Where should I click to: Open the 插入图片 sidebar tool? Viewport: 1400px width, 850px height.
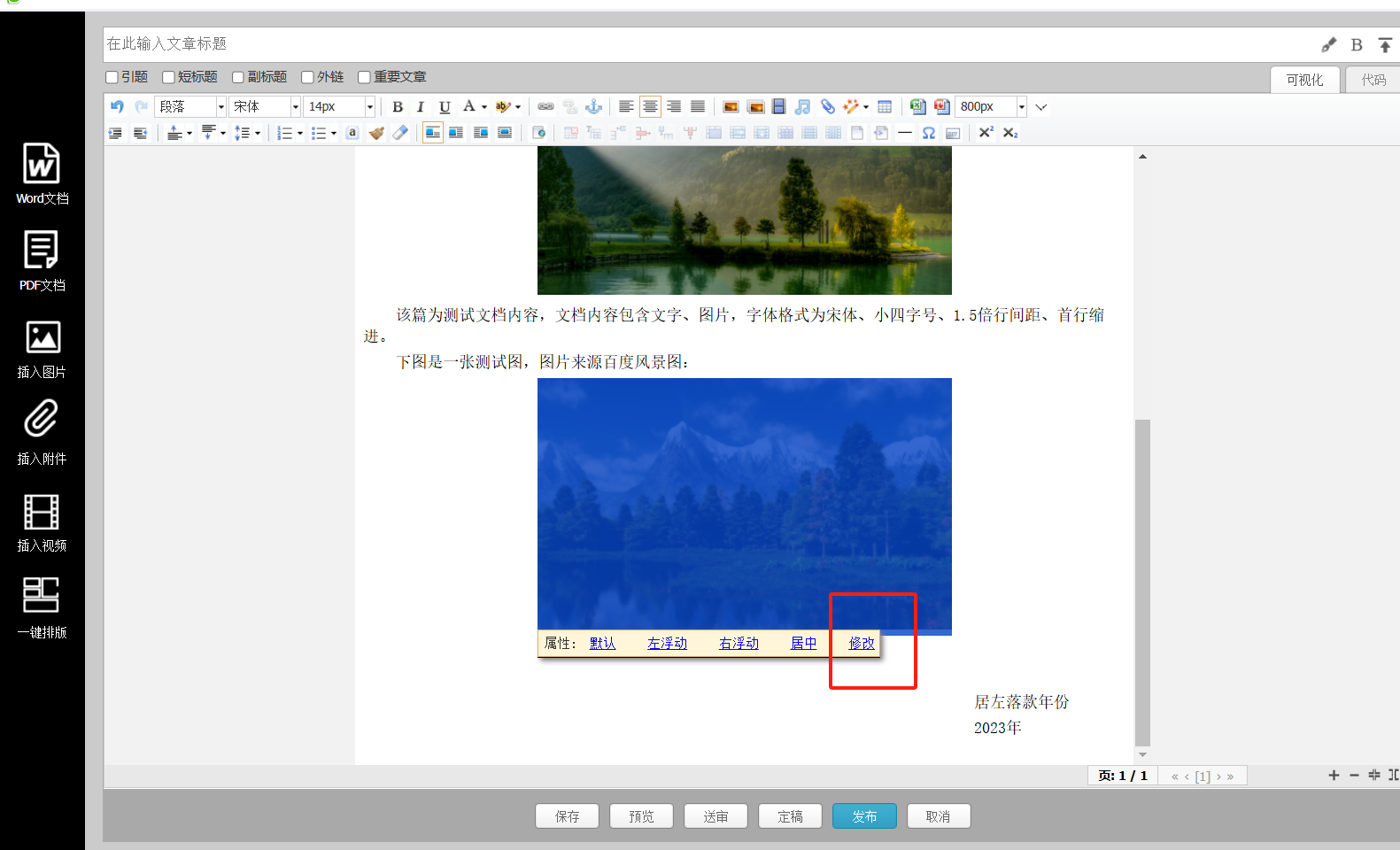click(x=42, y=338)
